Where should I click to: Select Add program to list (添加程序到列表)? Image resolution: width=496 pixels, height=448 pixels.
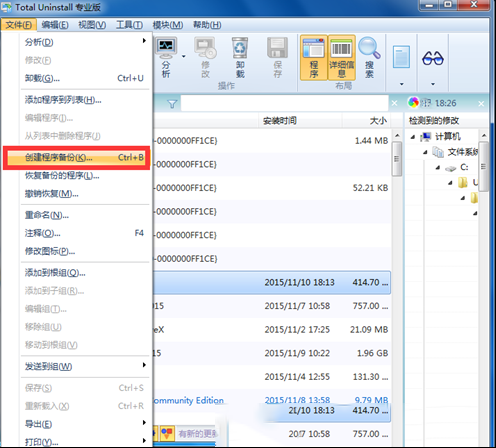pyautogui.click(x=85, y=100)
